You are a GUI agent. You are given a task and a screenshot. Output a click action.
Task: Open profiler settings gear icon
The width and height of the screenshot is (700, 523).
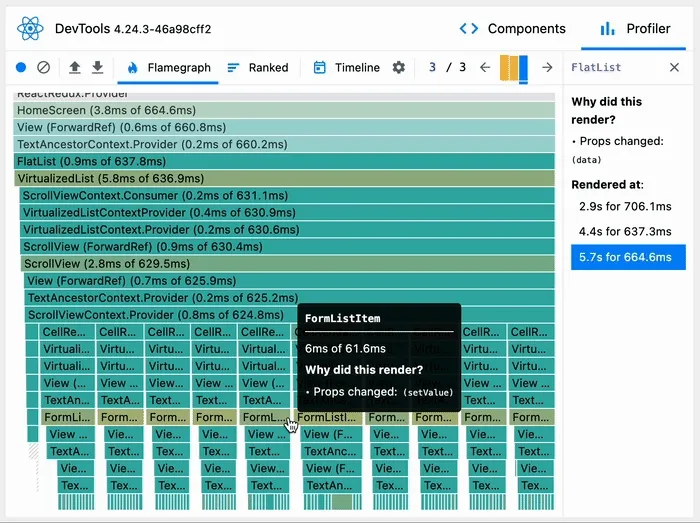click(399, 67)
